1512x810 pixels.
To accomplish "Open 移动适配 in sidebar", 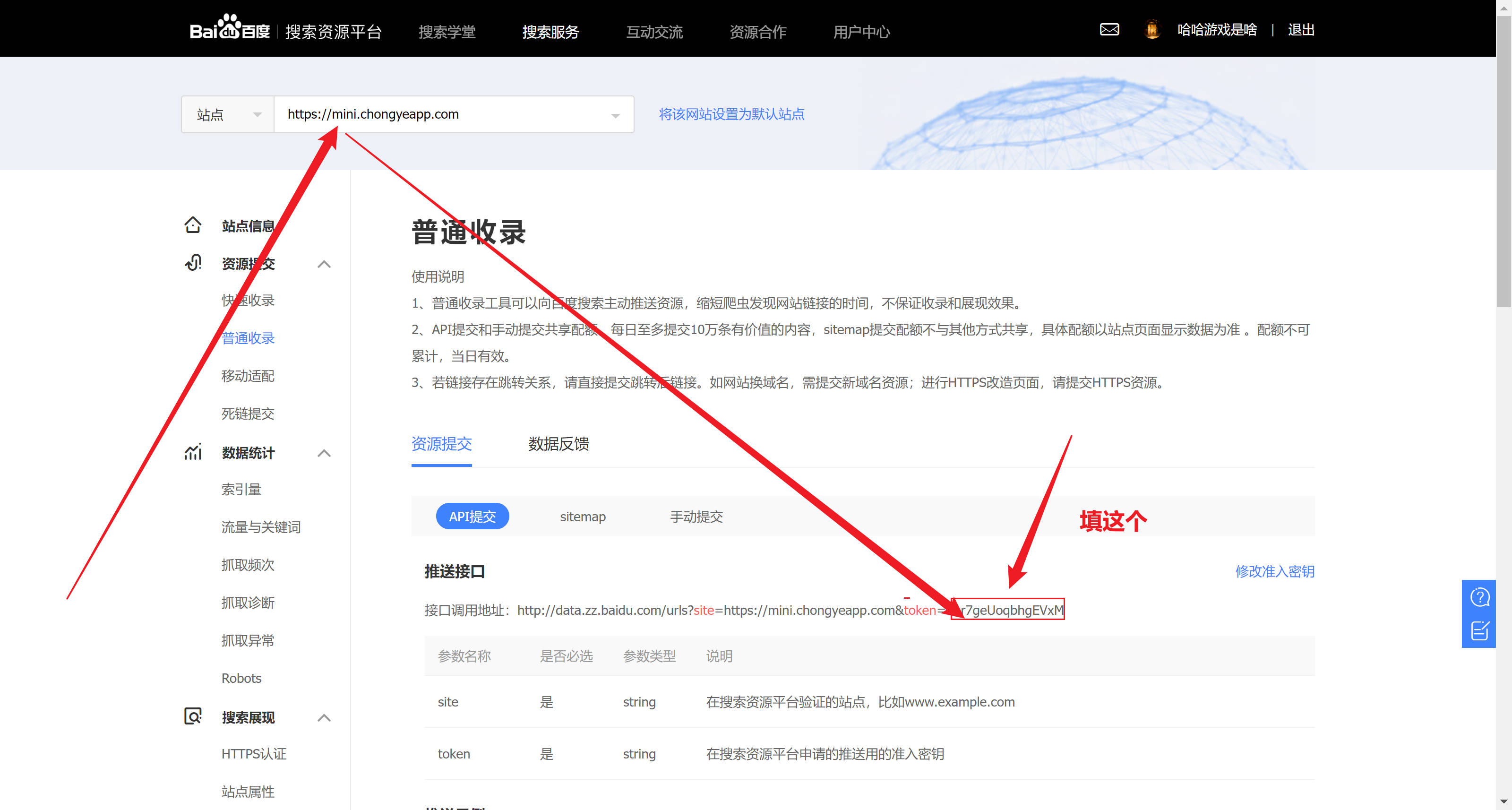I will coord(248,376).
